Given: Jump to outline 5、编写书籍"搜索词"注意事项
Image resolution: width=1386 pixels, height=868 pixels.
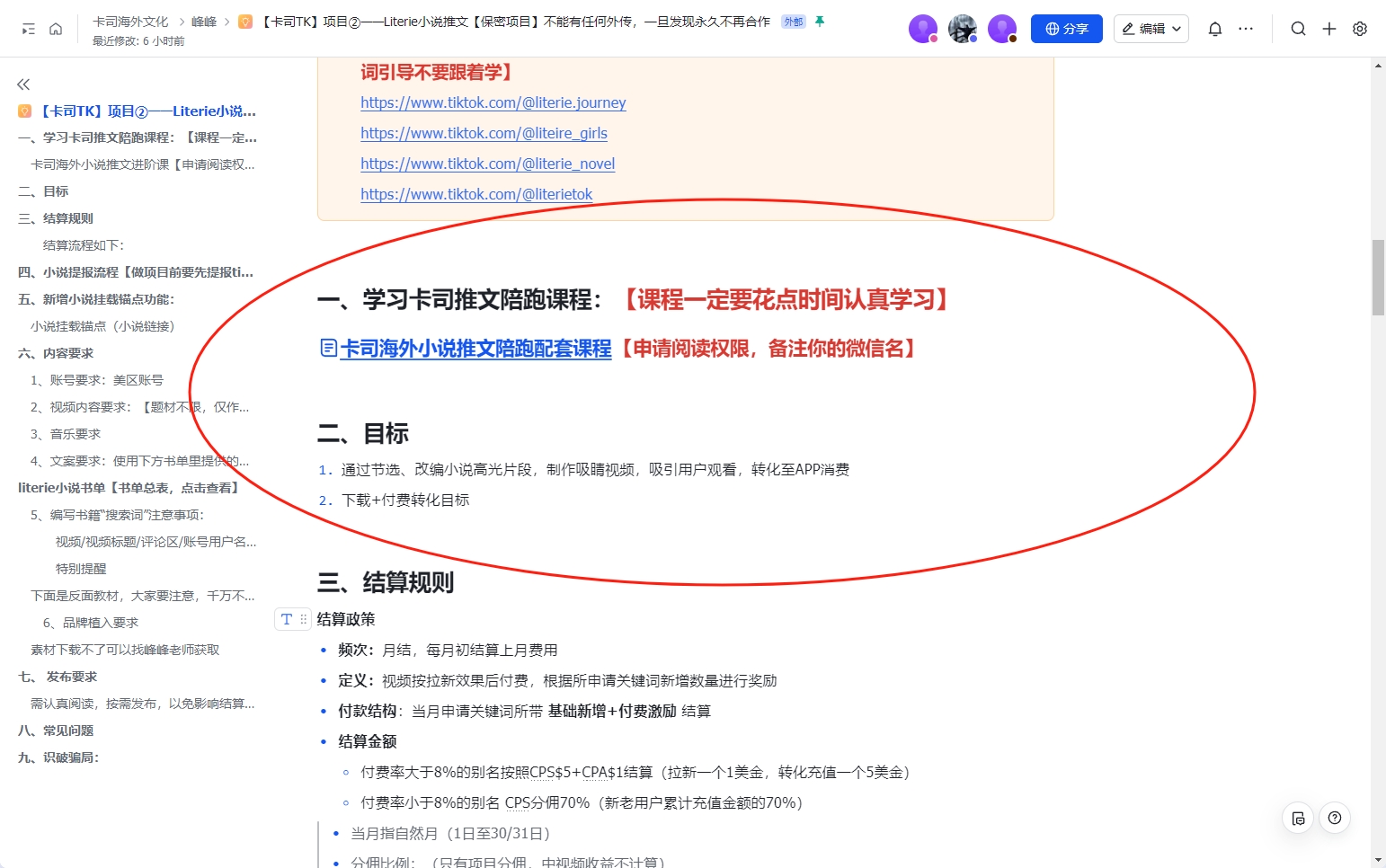Looking at the screenshot, I should [x=118, y=515].
